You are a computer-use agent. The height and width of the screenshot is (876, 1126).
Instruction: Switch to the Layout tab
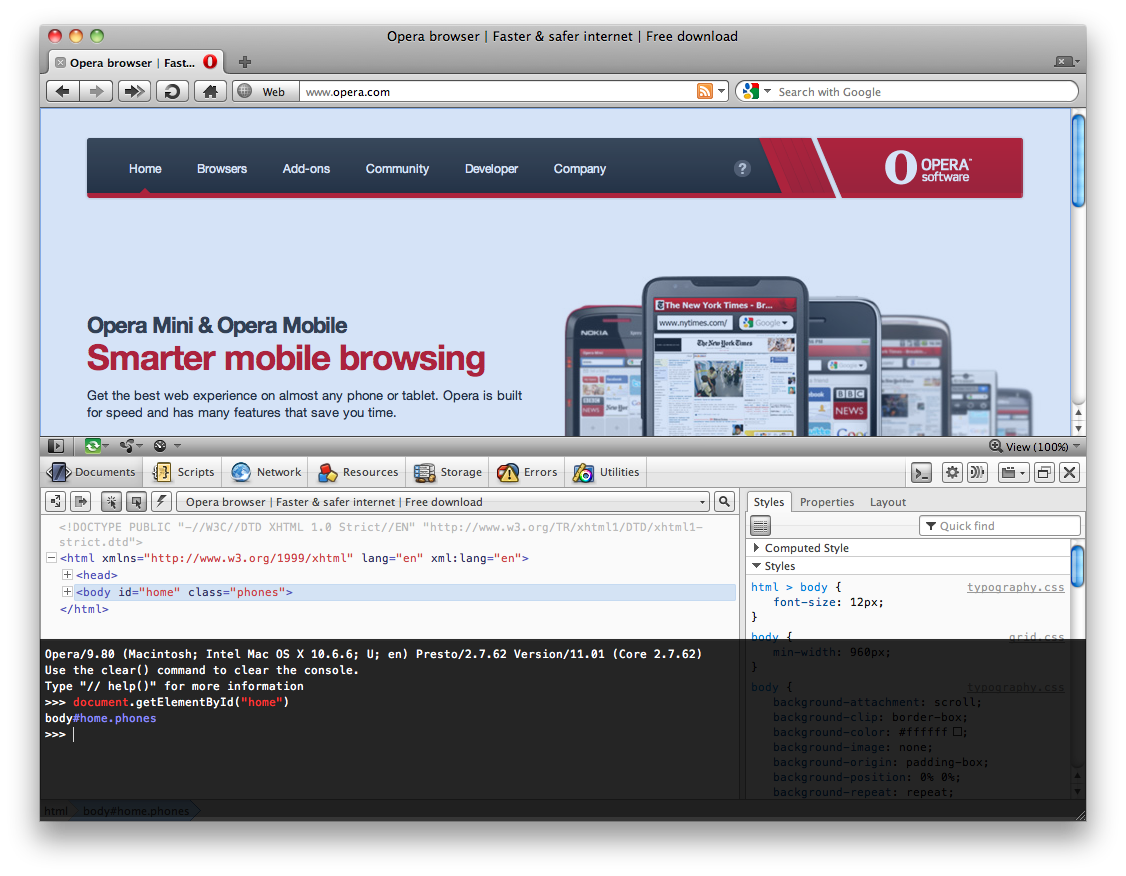pyautogui.click(x=887, y=502)
